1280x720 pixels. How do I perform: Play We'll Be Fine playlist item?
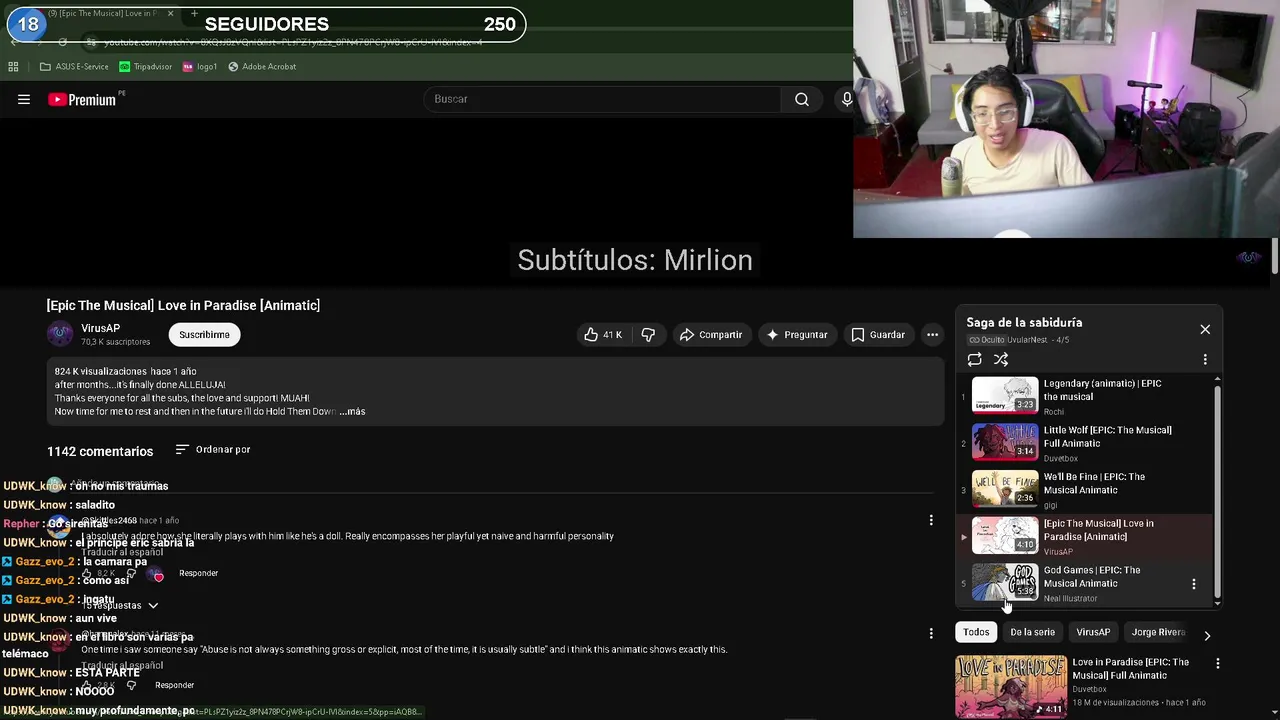tap(1084, 490)
